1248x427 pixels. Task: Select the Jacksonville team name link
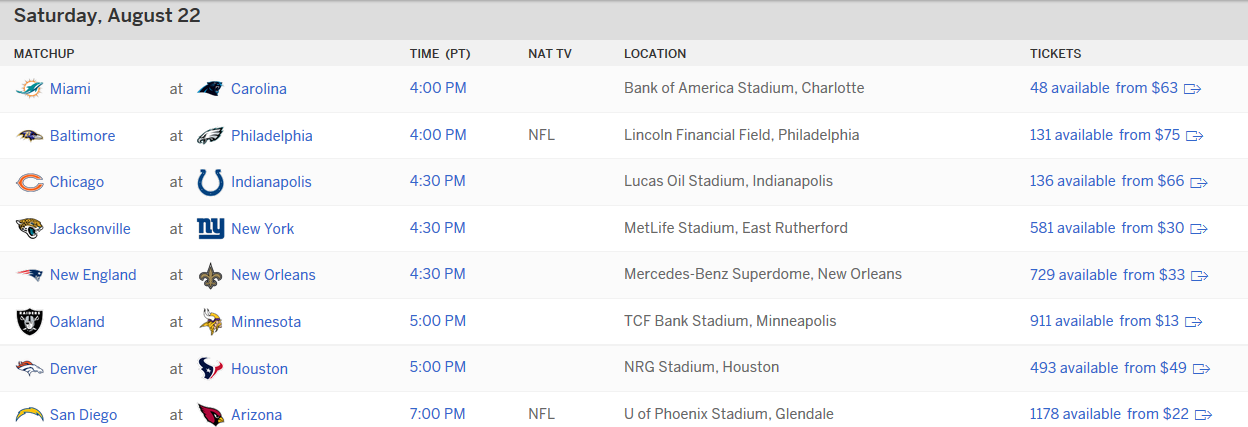click(90, 229)
